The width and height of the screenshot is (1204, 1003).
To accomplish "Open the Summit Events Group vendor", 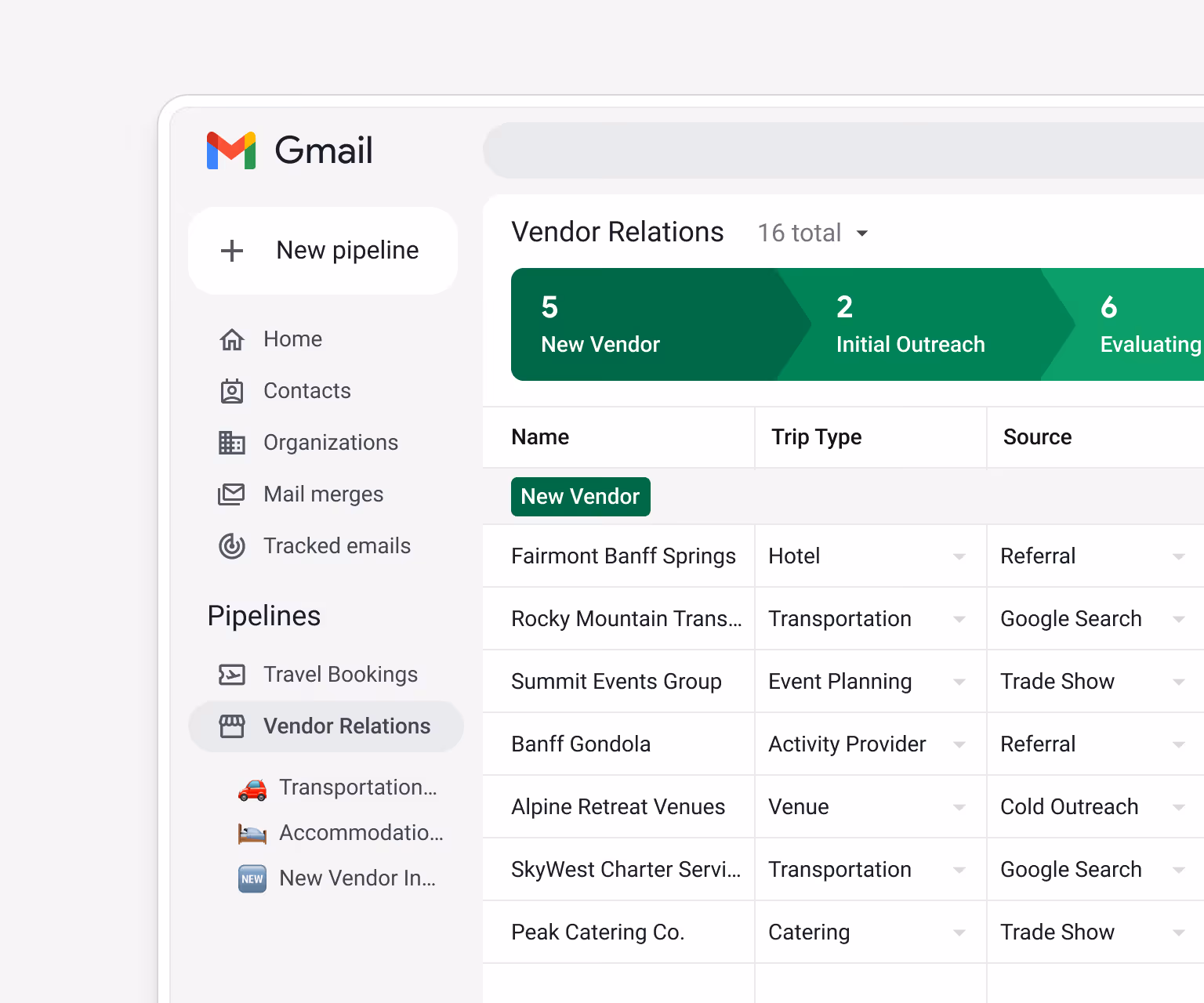I will pyautogui.click(x=617, y=682).
